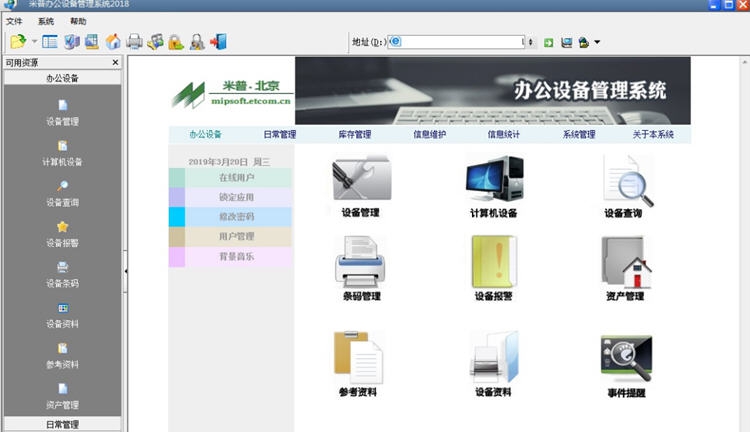Select 设备条码 in the sidebar
The width and height of the screenshot is (750, 432).
point(62,275)
